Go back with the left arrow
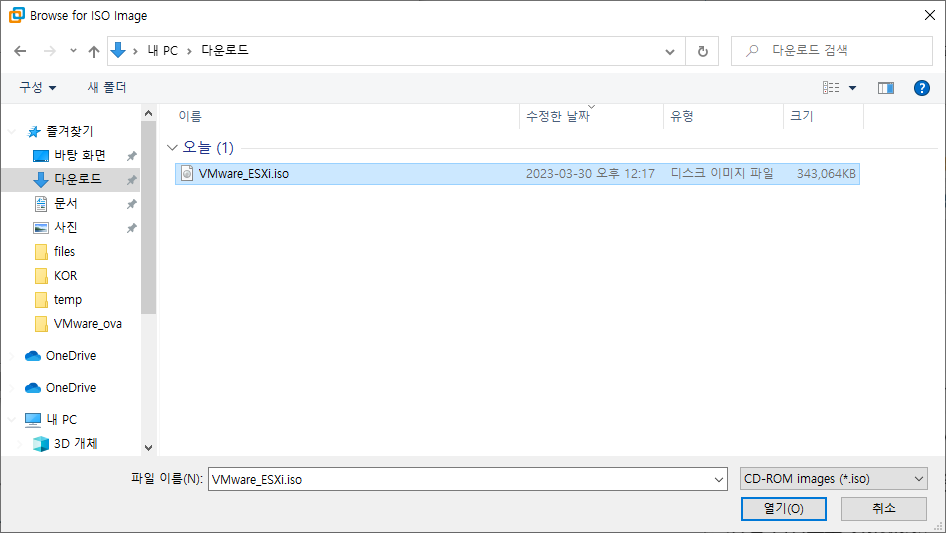Screen dimensions: 946x533 tap(20, 51)
